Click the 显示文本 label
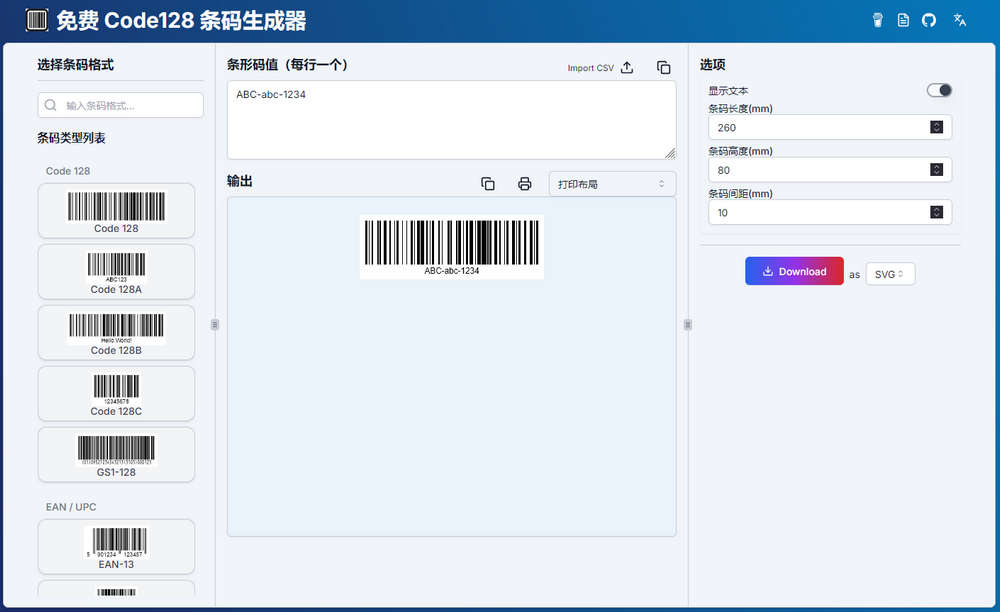This screenshot has width=1000, height=612. point(728,91)
